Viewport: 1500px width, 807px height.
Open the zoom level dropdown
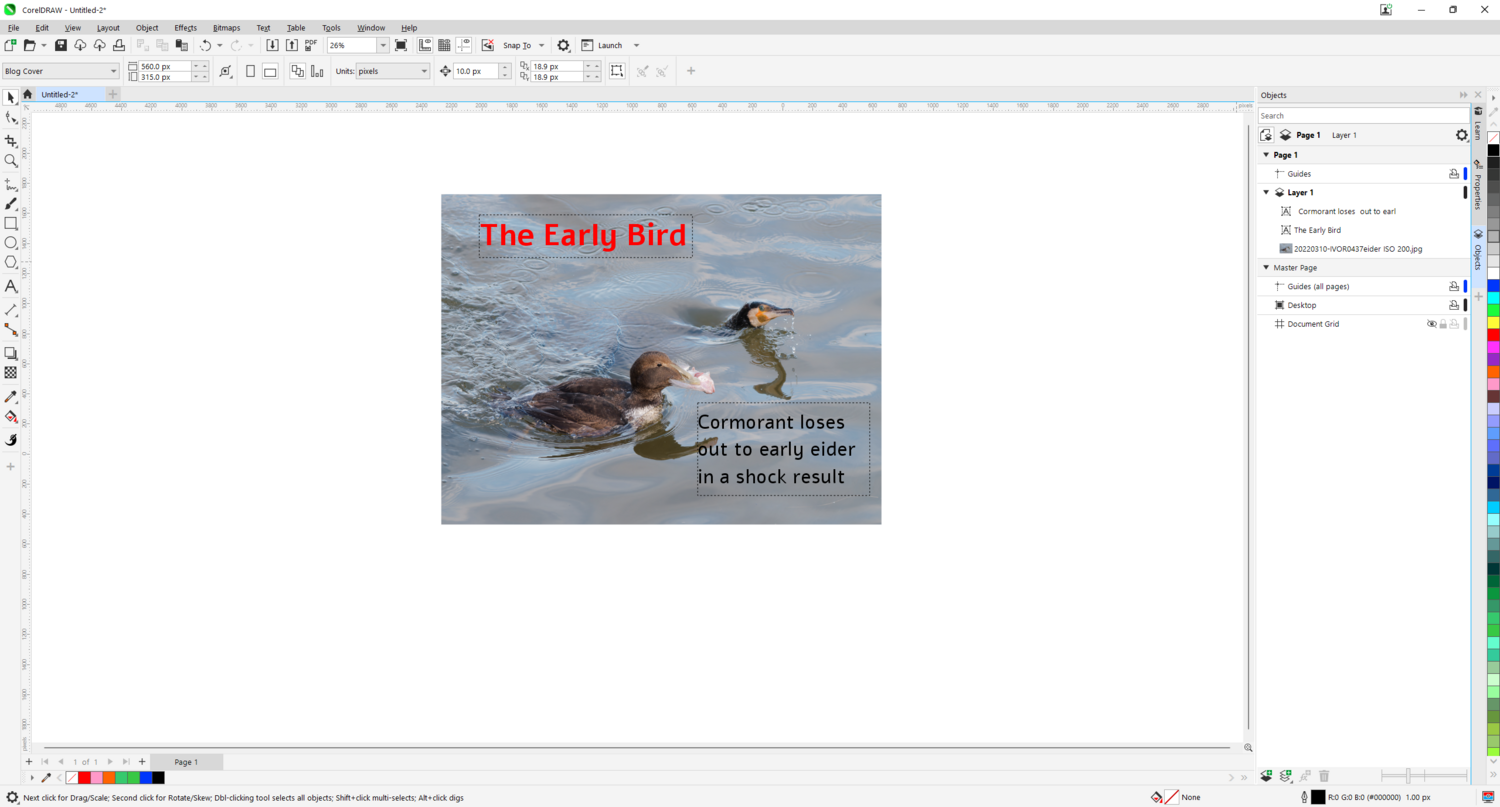point(383,46)
